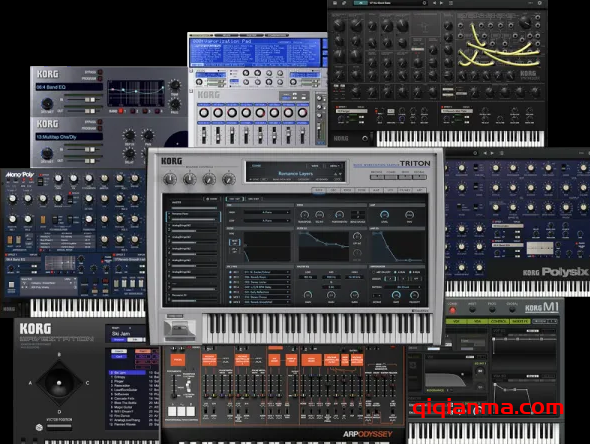Click the Triton amp Pan knob
The width and height of the screenshot is (590, 444).
409,214
